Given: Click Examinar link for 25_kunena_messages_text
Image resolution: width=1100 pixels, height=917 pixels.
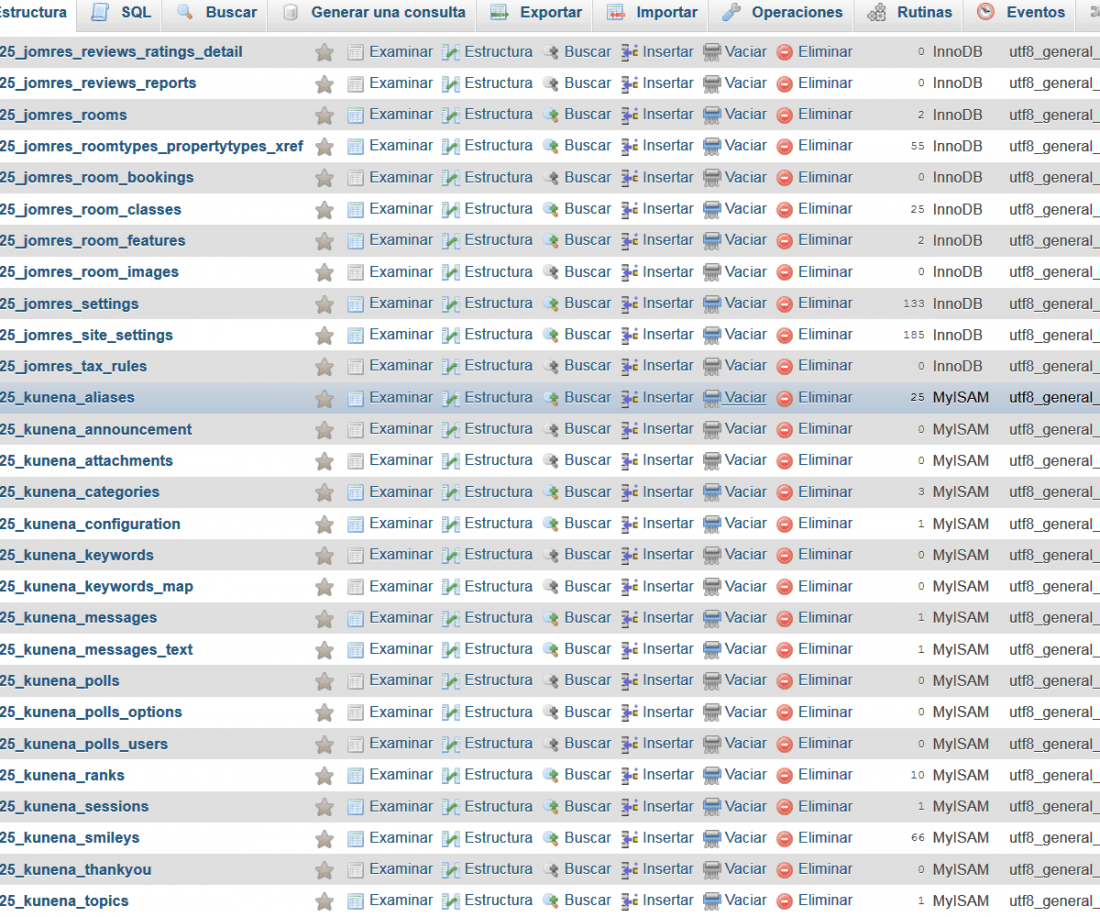Looking at the screenshot, I should coord(401,649).
